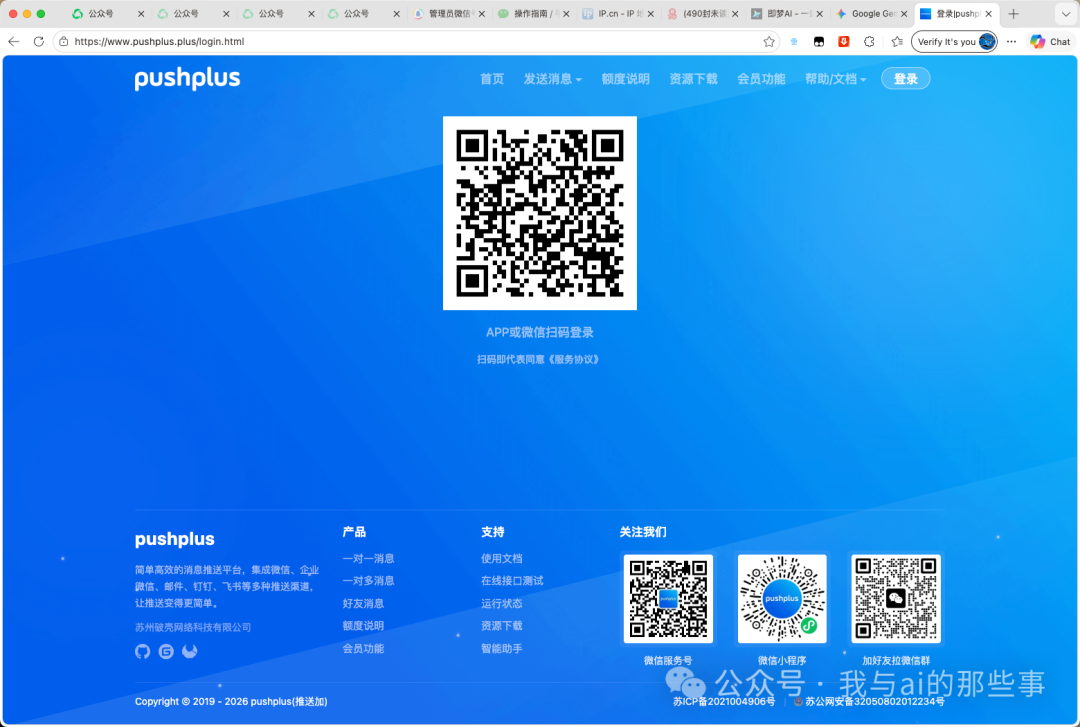Click the 加好友拉微信群 QR code

click(x=896, y=599)
